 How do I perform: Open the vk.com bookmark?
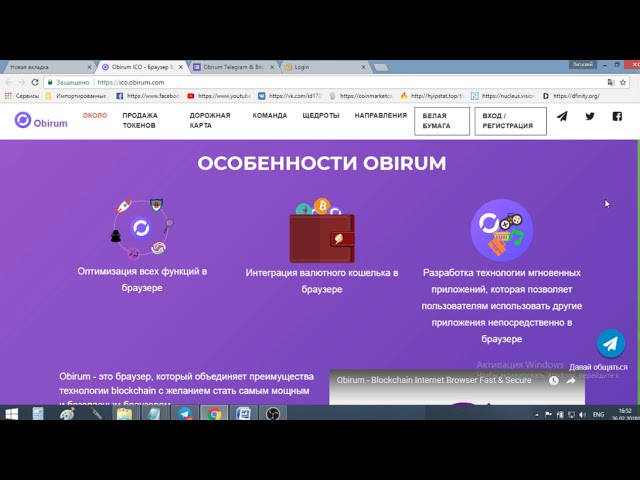click(x=290, y=96)
